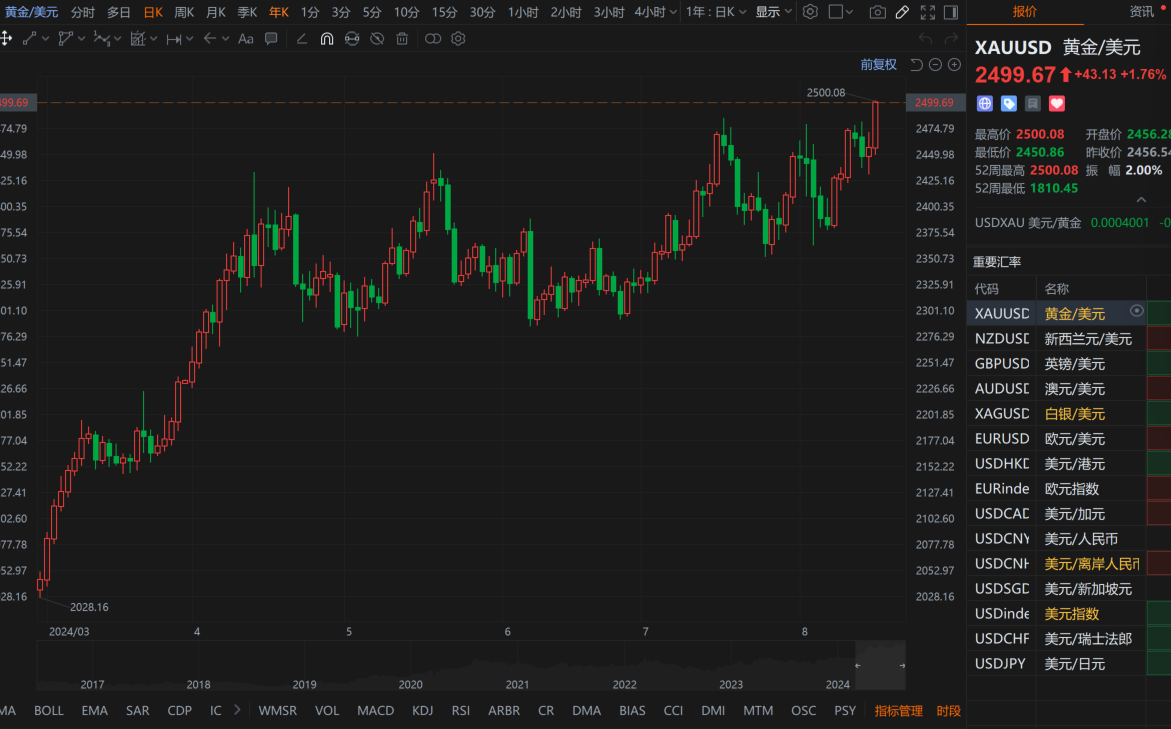Click the camera screenshot icon

coord(877,12)
